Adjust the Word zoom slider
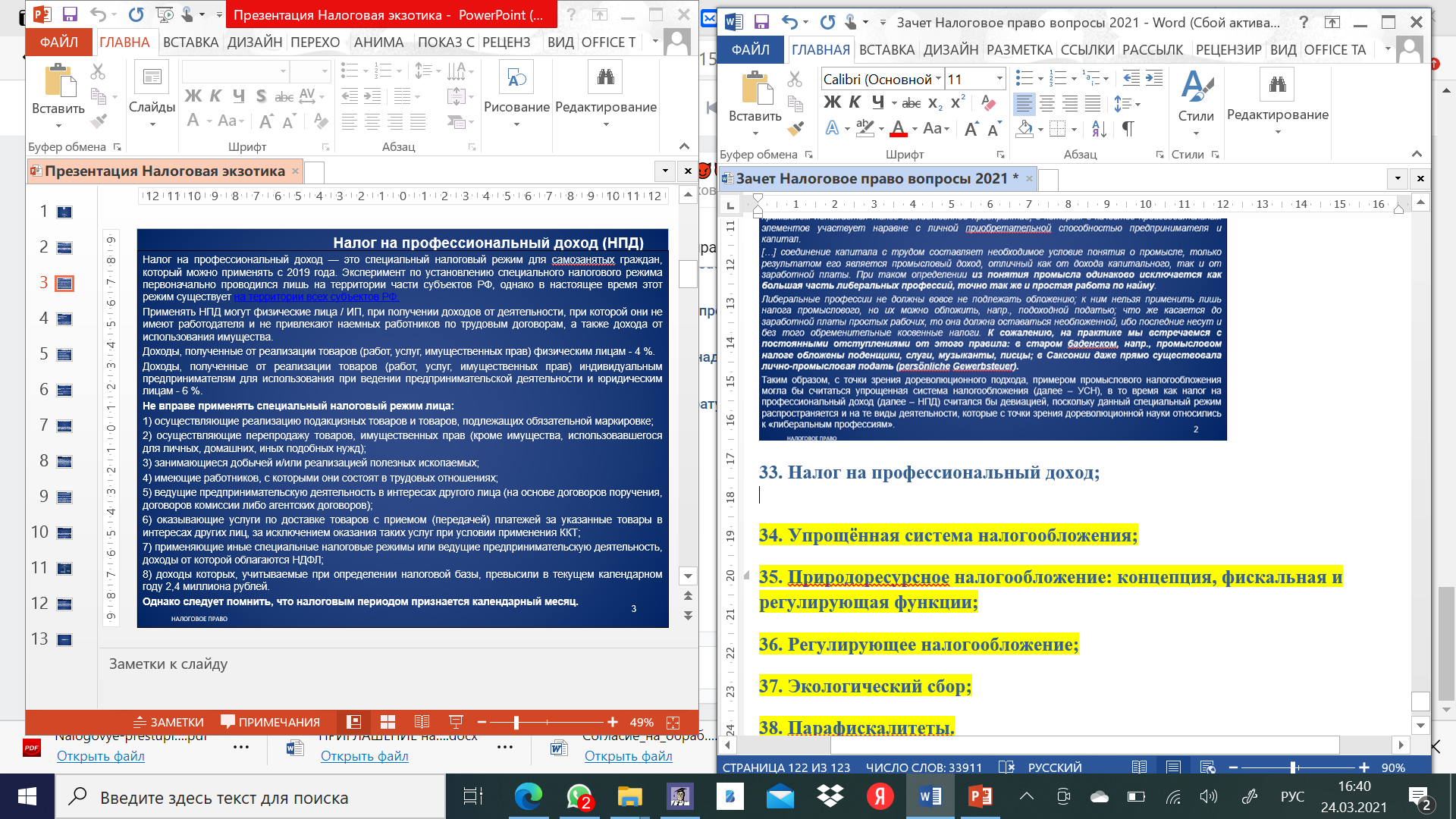 tap(1293, 767)
